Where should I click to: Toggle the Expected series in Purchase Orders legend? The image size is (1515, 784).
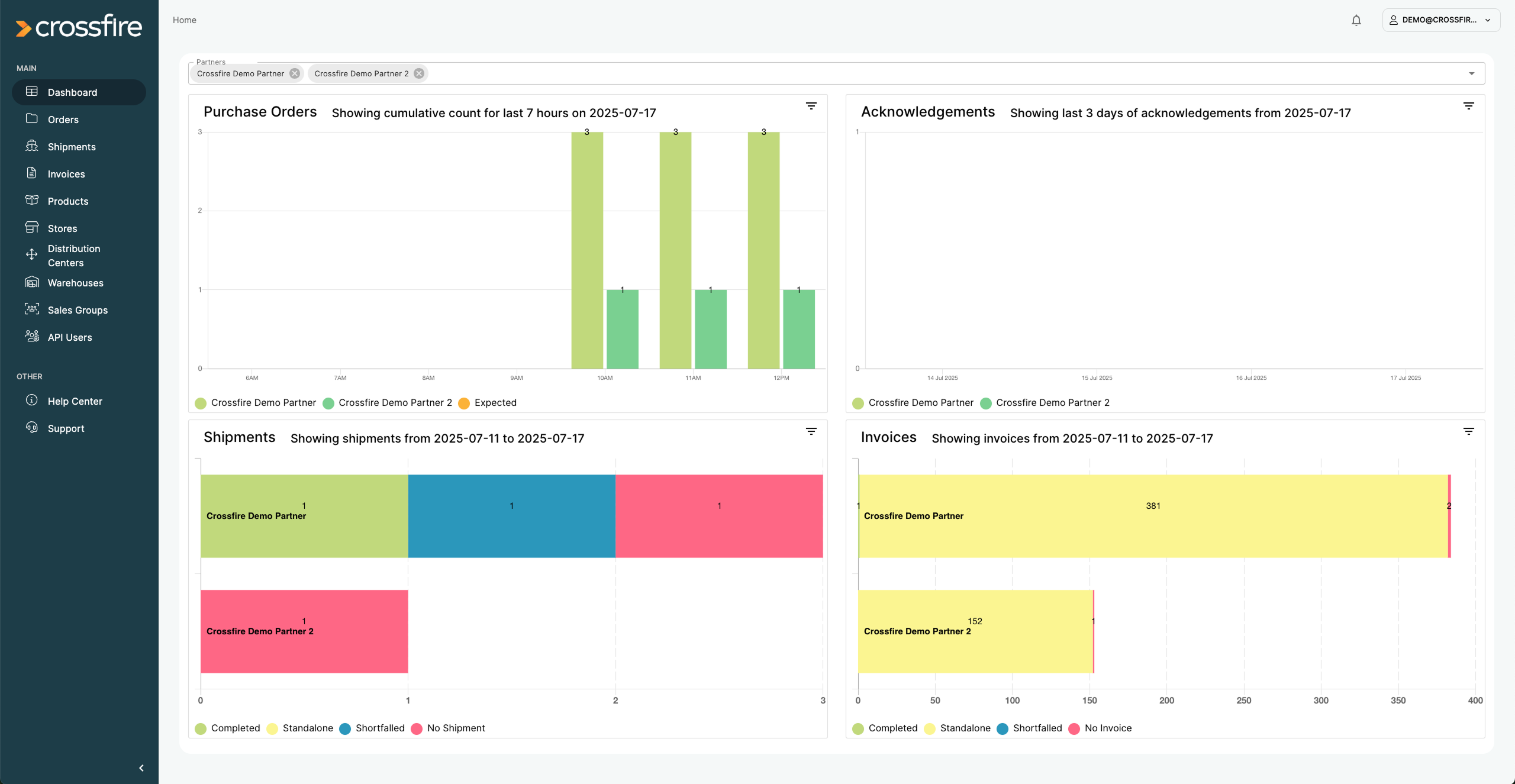tap(488, 403)
